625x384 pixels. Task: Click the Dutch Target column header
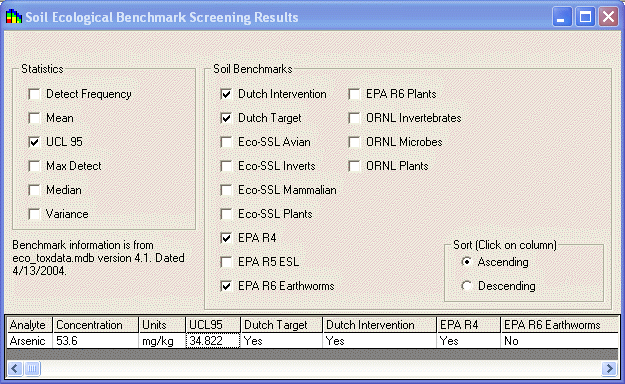(x=282, y=325)
